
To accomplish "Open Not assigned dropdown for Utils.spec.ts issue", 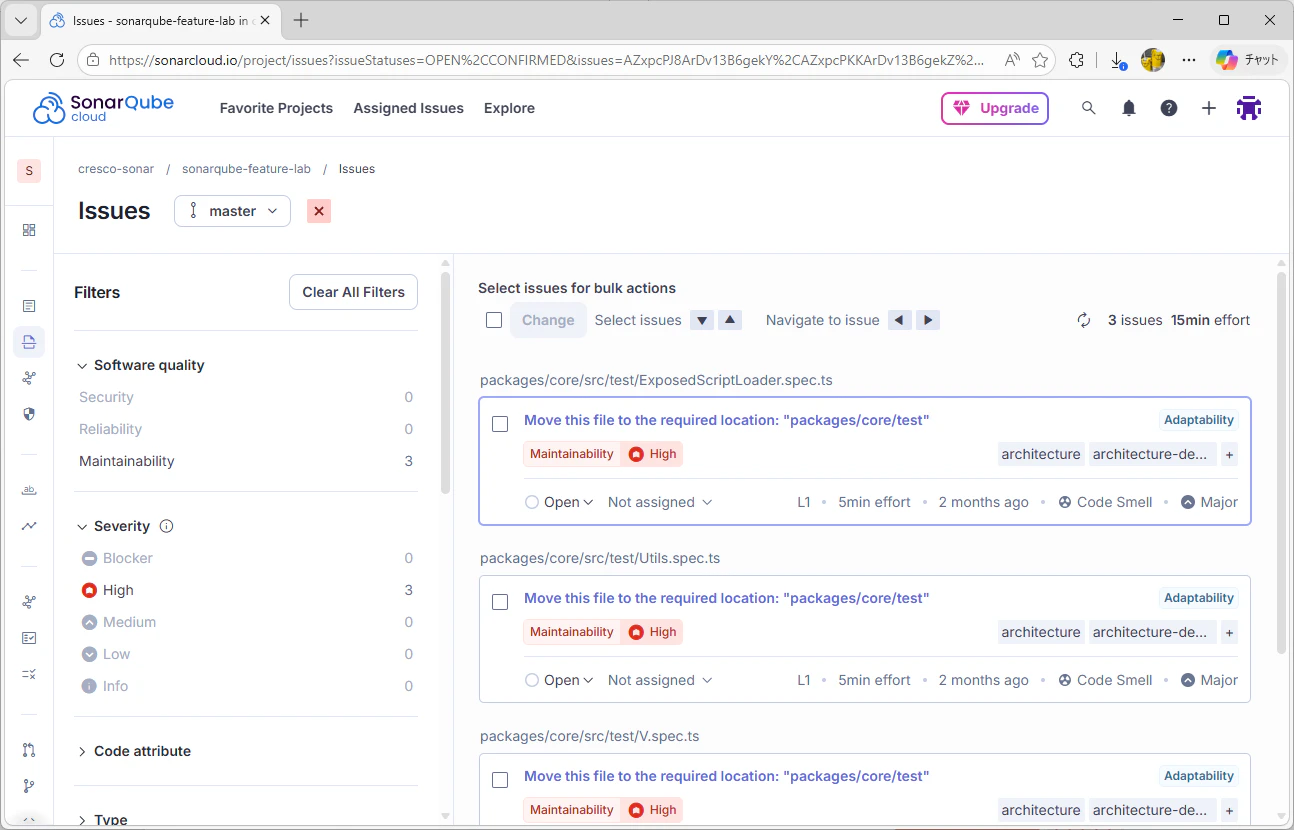I will coord(660,680).
